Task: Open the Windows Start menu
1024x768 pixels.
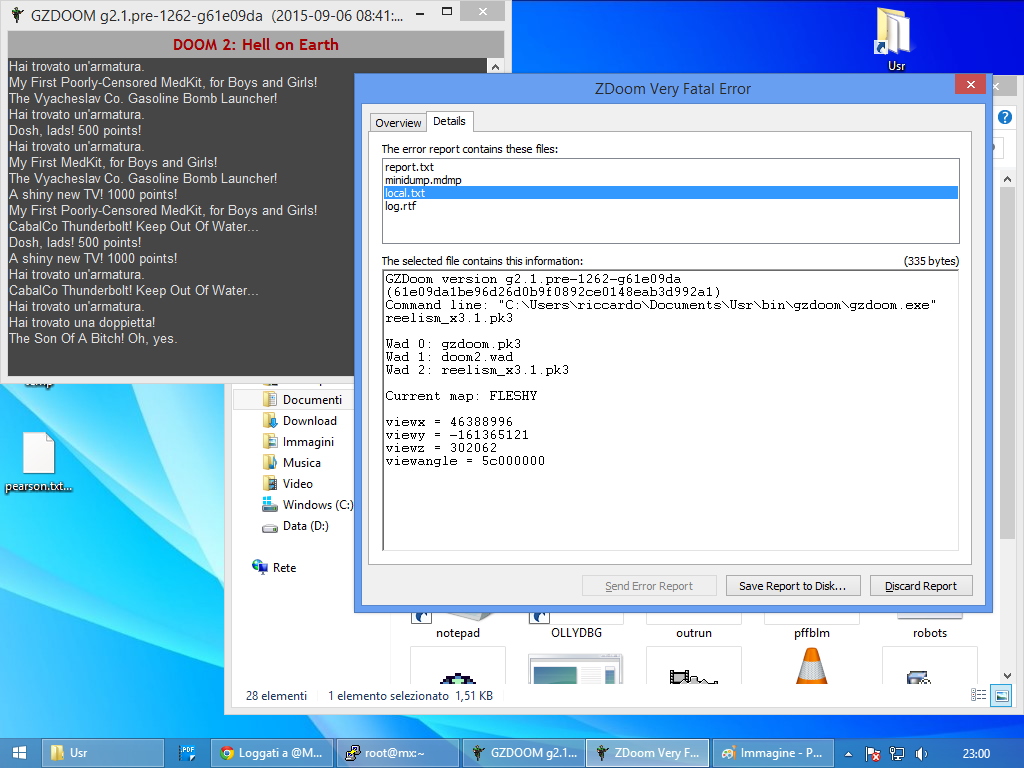Action: click(x=20, y=753)
